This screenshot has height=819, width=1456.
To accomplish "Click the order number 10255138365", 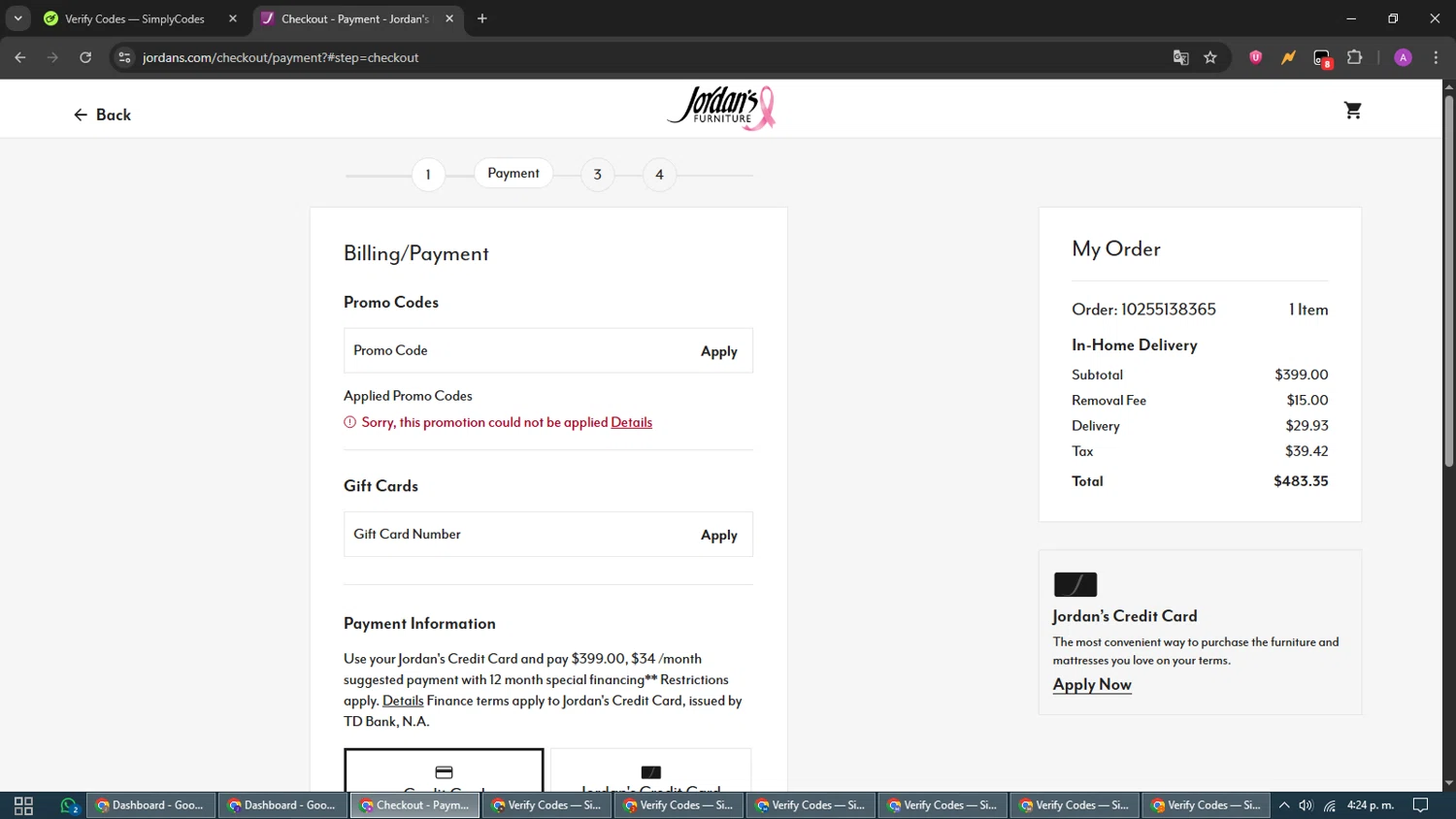I will click(1169, 310).
